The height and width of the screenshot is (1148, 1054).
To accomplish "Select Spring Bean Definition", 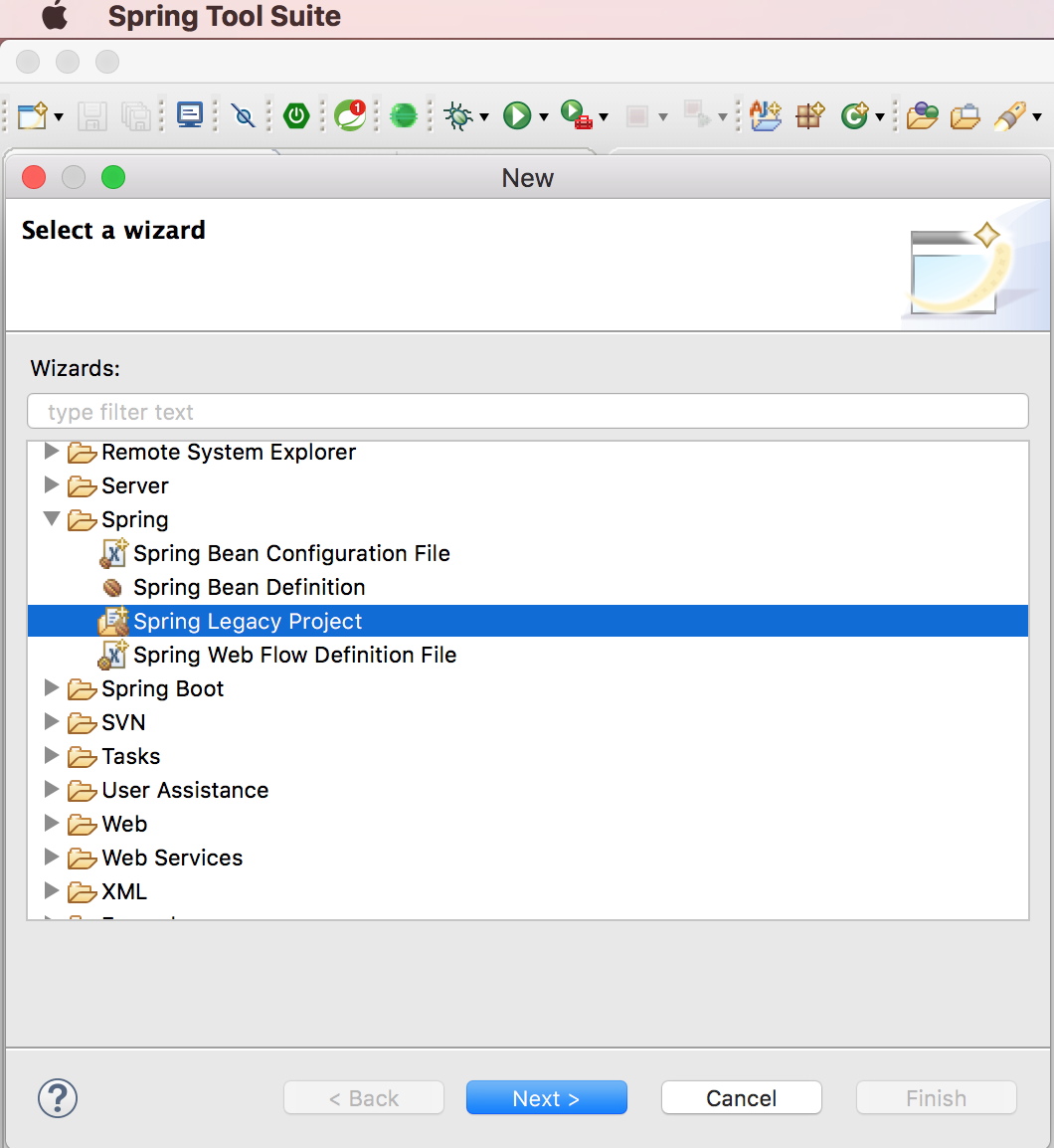I will [249, 587].
